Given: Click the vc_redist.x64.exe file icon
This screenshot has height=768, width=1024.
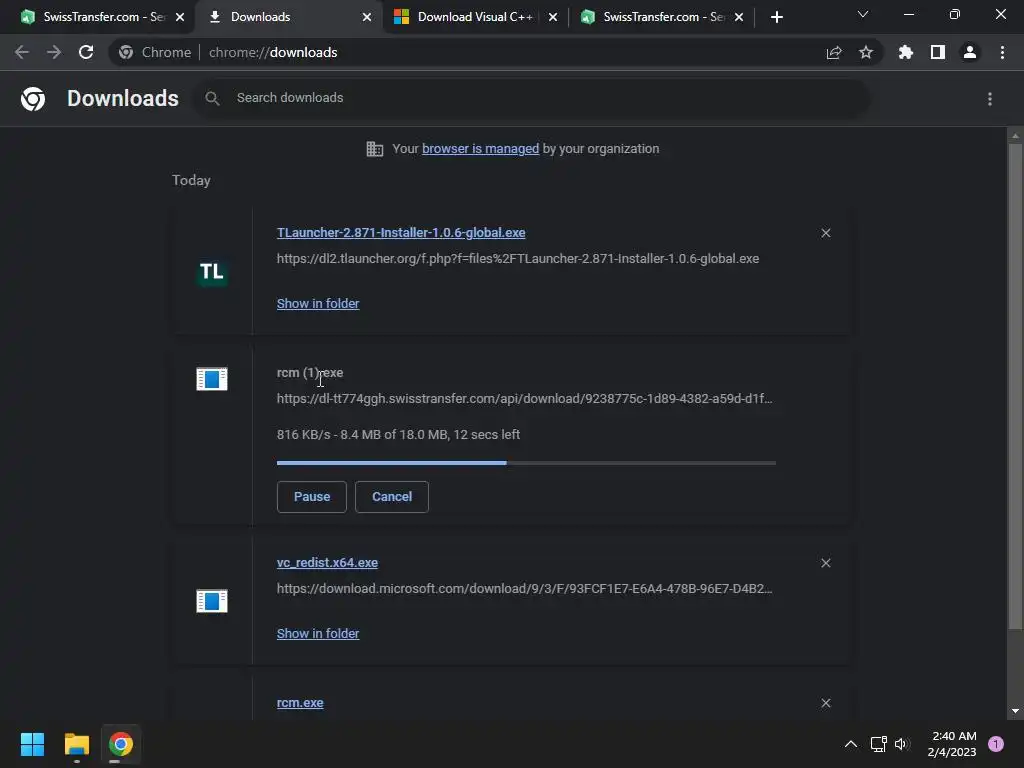Looking at the screenshot, I should (x=212, y=601).
